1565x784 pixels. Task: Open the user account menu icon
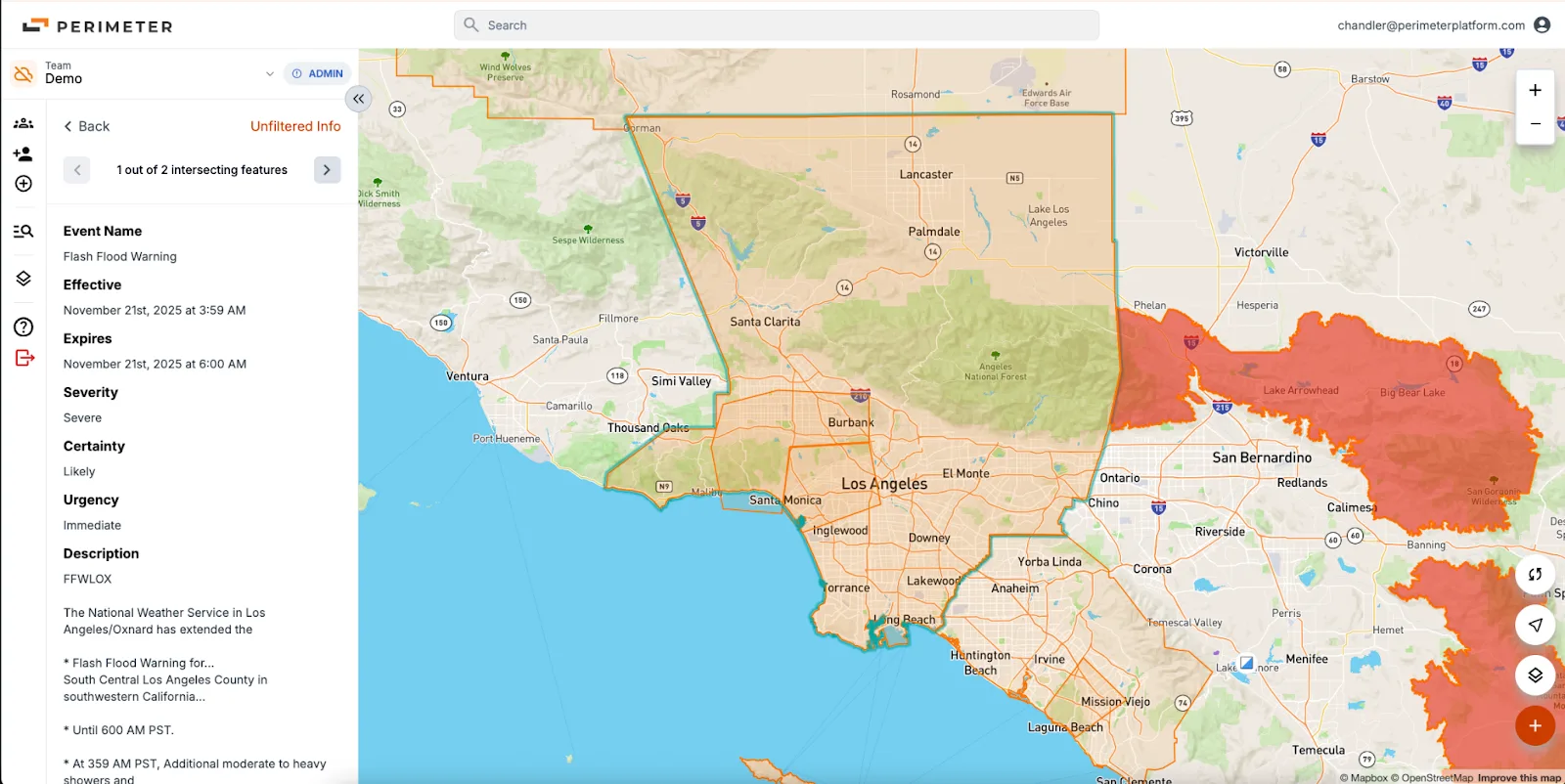point(1543,25)
